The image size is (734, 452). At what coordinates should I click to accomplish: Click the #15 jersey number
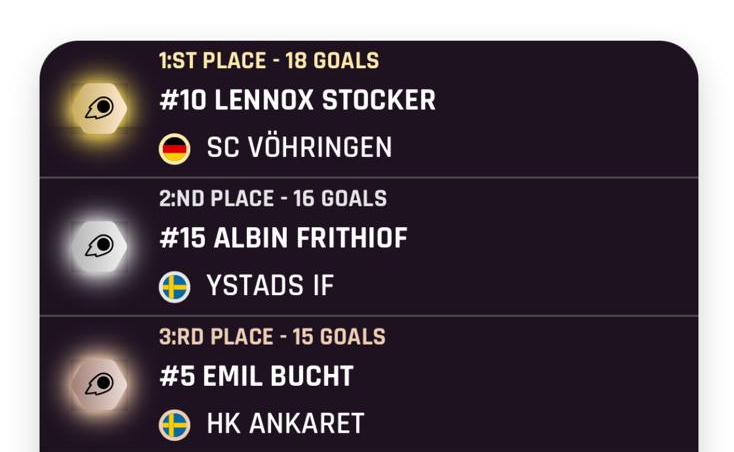(x=182, y=239)
